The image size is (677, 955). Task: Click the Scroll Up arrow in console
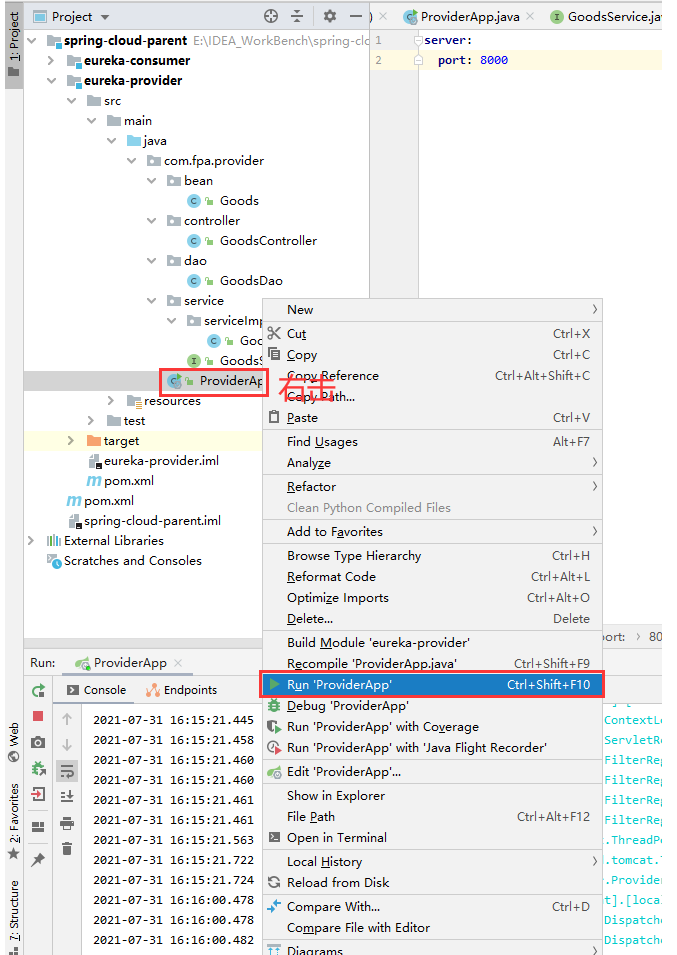[67, 719]
